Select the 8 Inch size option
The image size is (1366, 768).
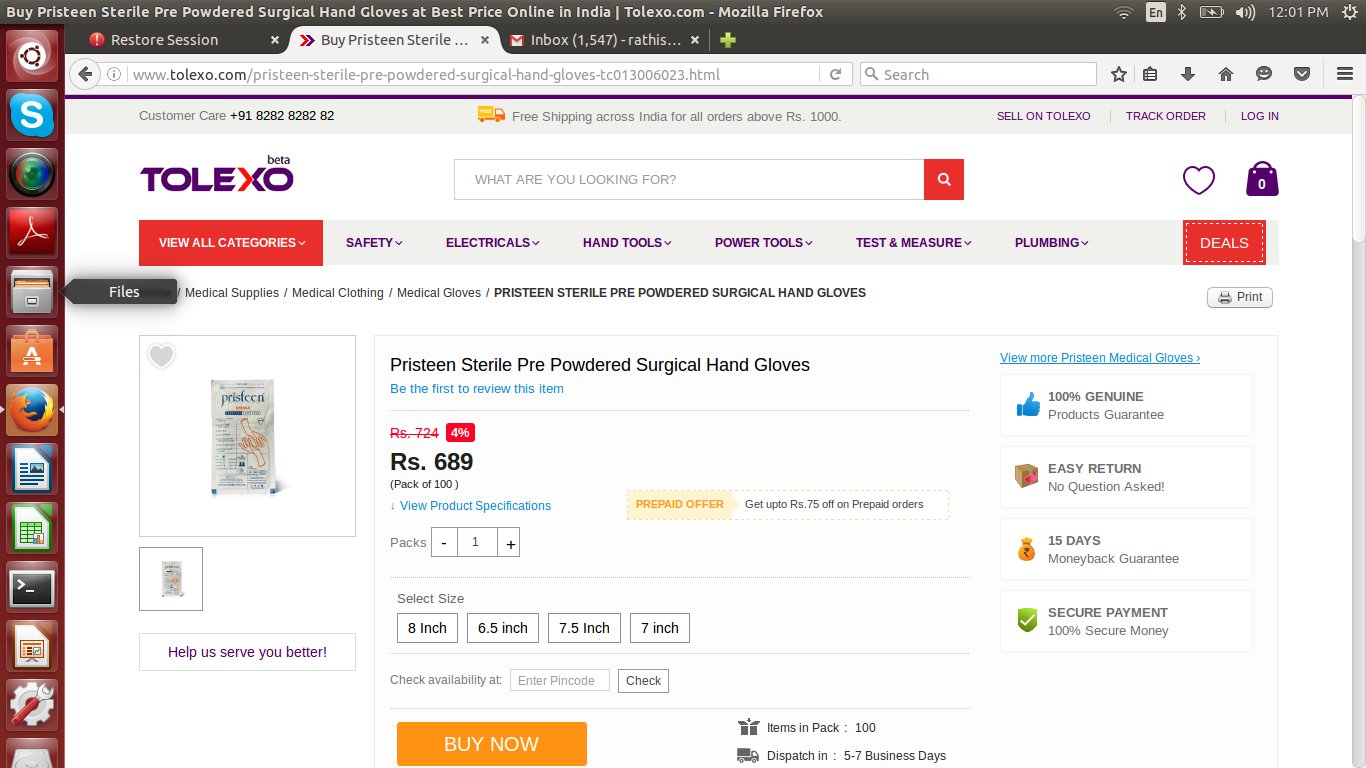(427, 628)
